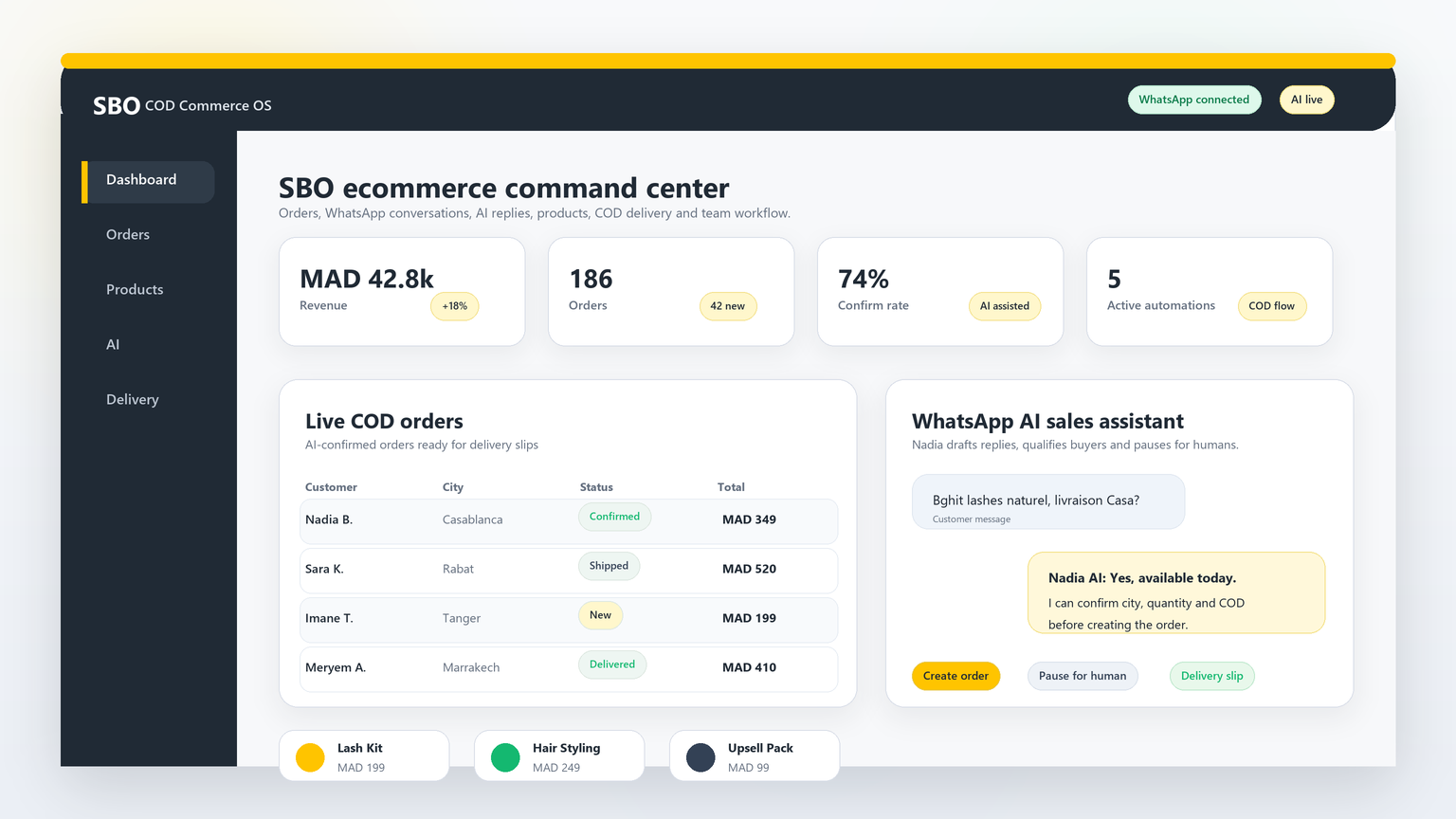Click the Customer column header

[x=331, y=487]
